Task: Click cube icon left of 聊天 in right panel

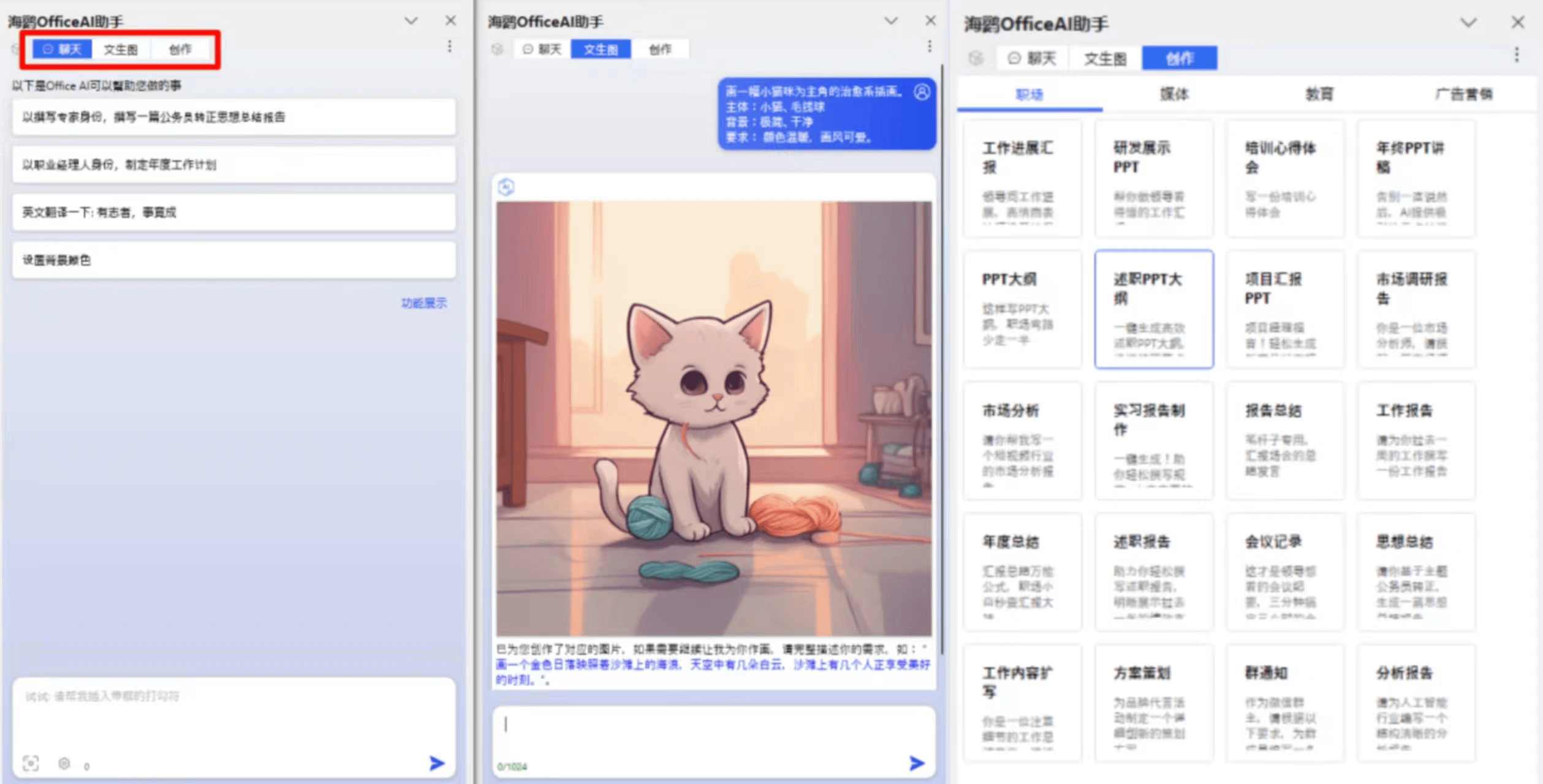Action: tap(976, 58)
